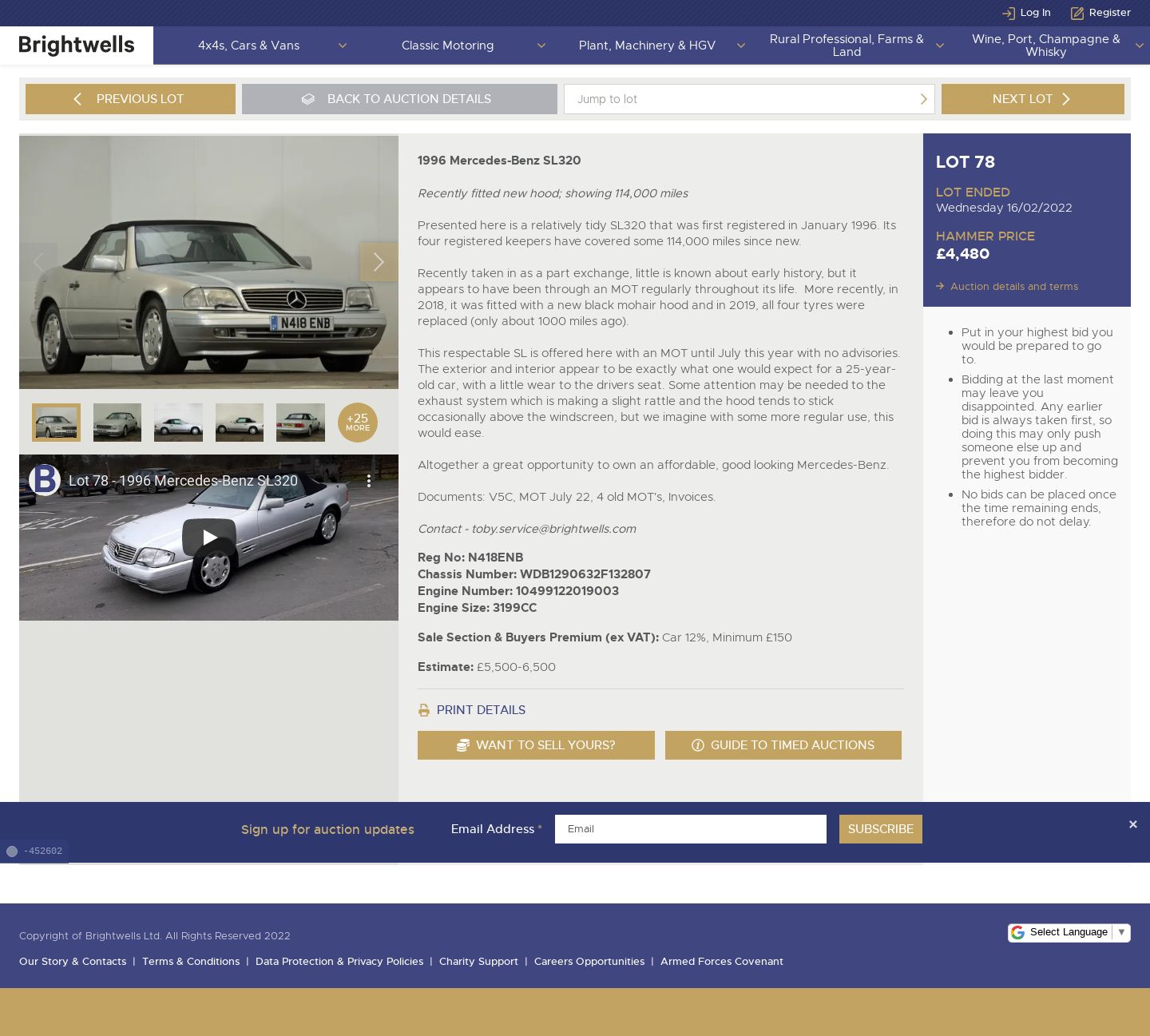Screen dimensions: 1150x1036
Task: Open Rural Professional, Farms & Land menu
Action: pyautogui.click(x=847, y=46)
